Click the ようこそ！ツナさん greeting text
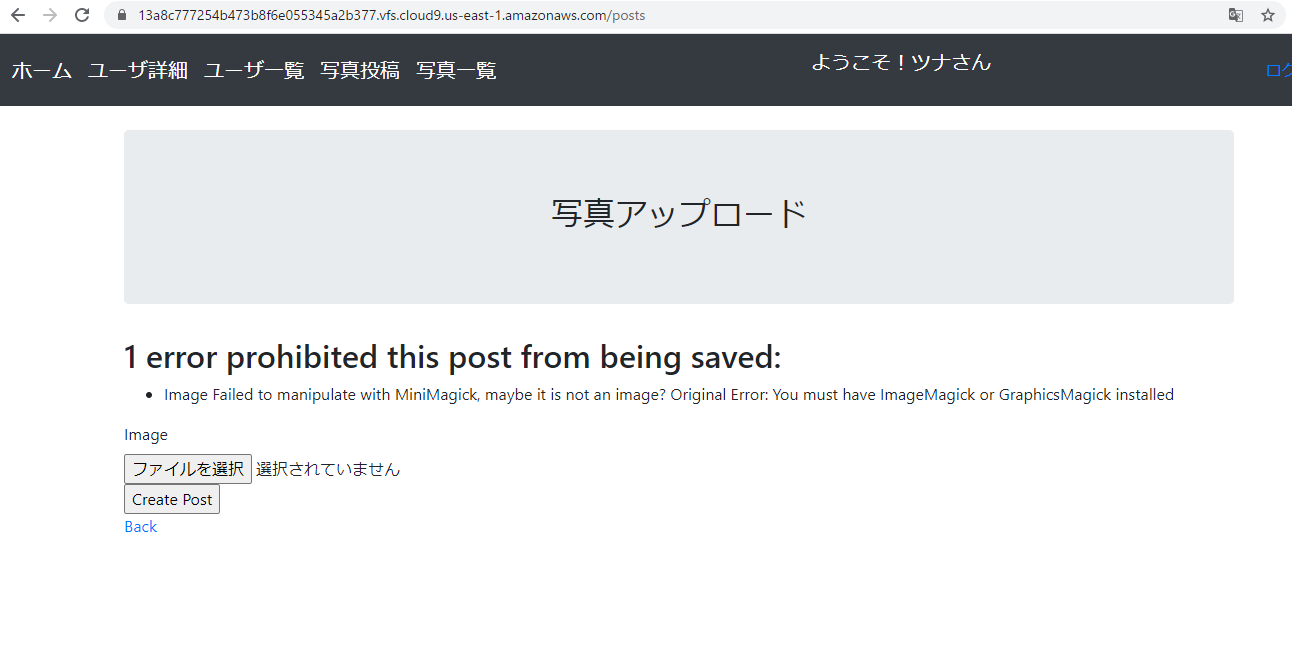The image size is (1292, 648). point(899,61)
